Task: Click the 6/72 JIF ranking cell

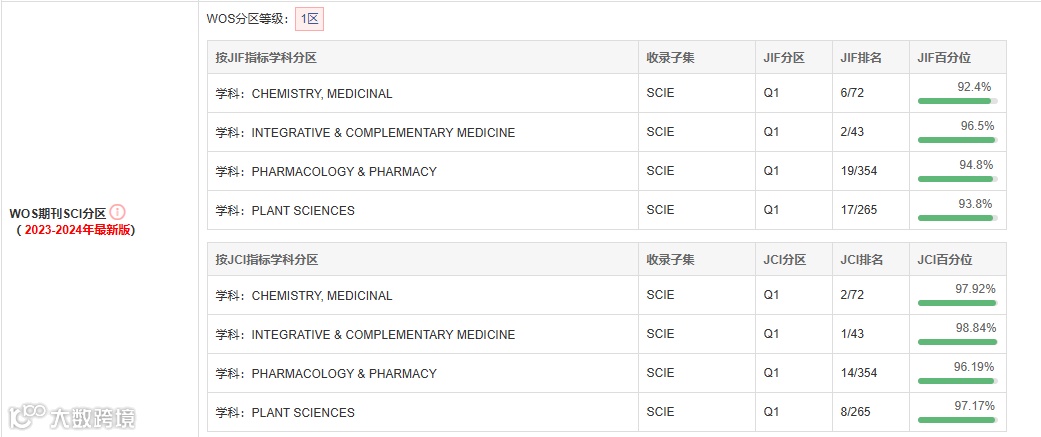Action: (x=852, y=93)
